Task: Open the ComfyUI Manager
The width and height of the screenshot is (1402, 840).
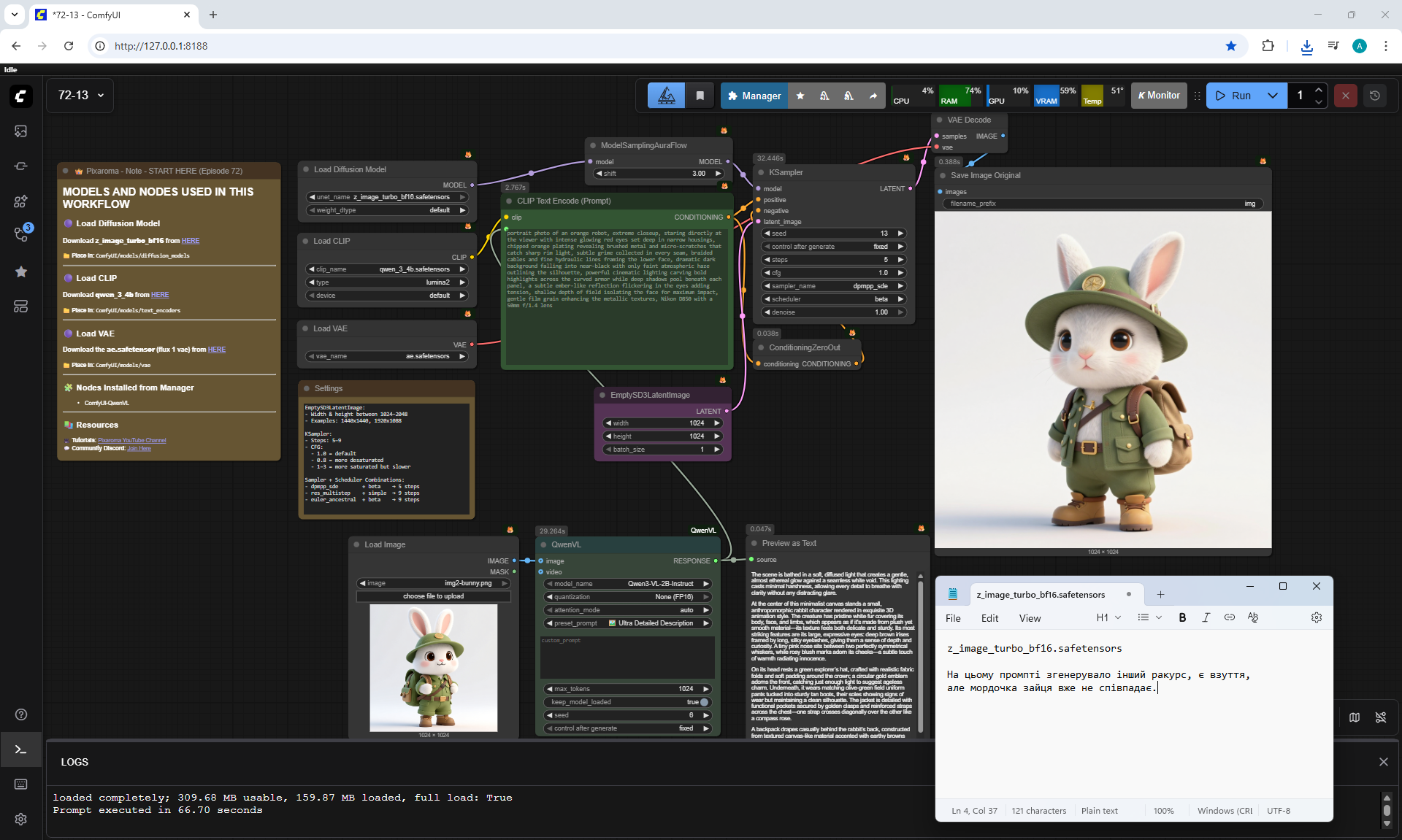Action: pyautogui.click(x=754, y=96)
